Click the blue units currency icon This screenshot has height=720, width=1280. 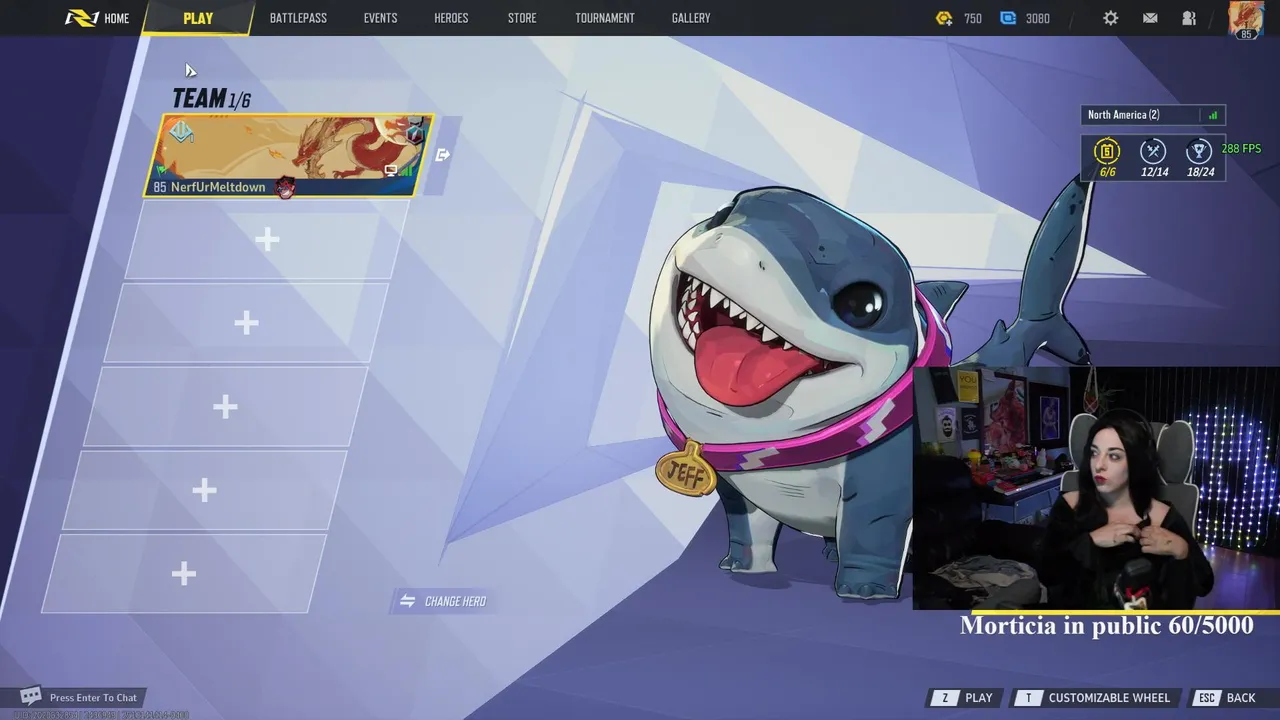(x=1008, y=18)
